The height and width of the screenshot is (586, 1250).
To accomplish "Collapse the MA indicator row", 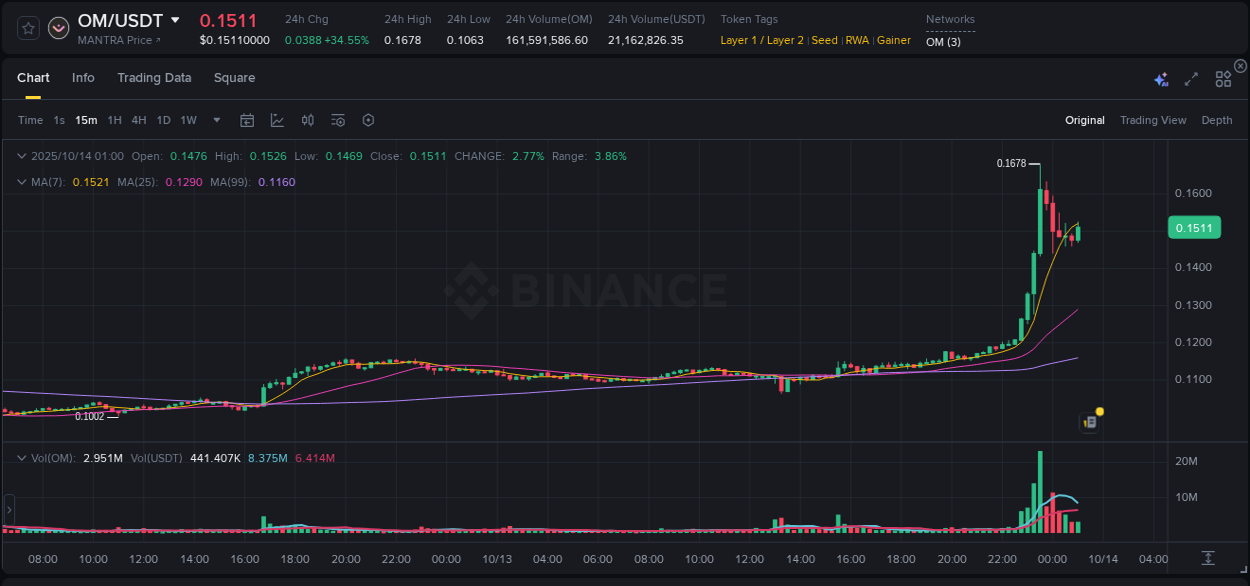I will [x=22, y=182].
